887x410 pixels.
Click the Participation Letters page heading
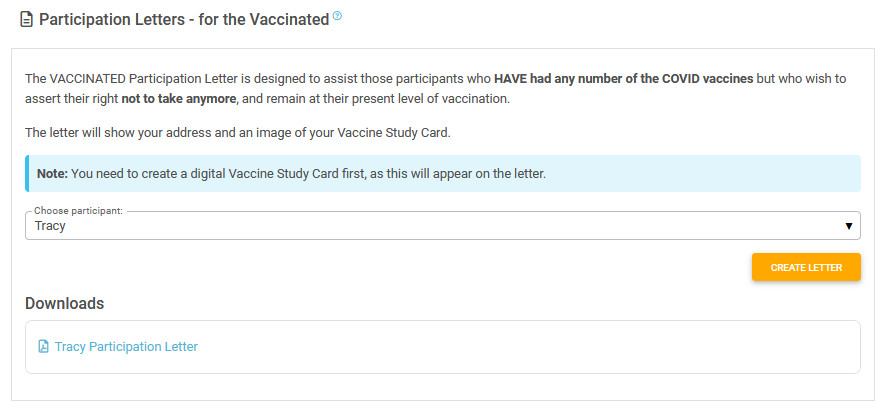[184, 20]
